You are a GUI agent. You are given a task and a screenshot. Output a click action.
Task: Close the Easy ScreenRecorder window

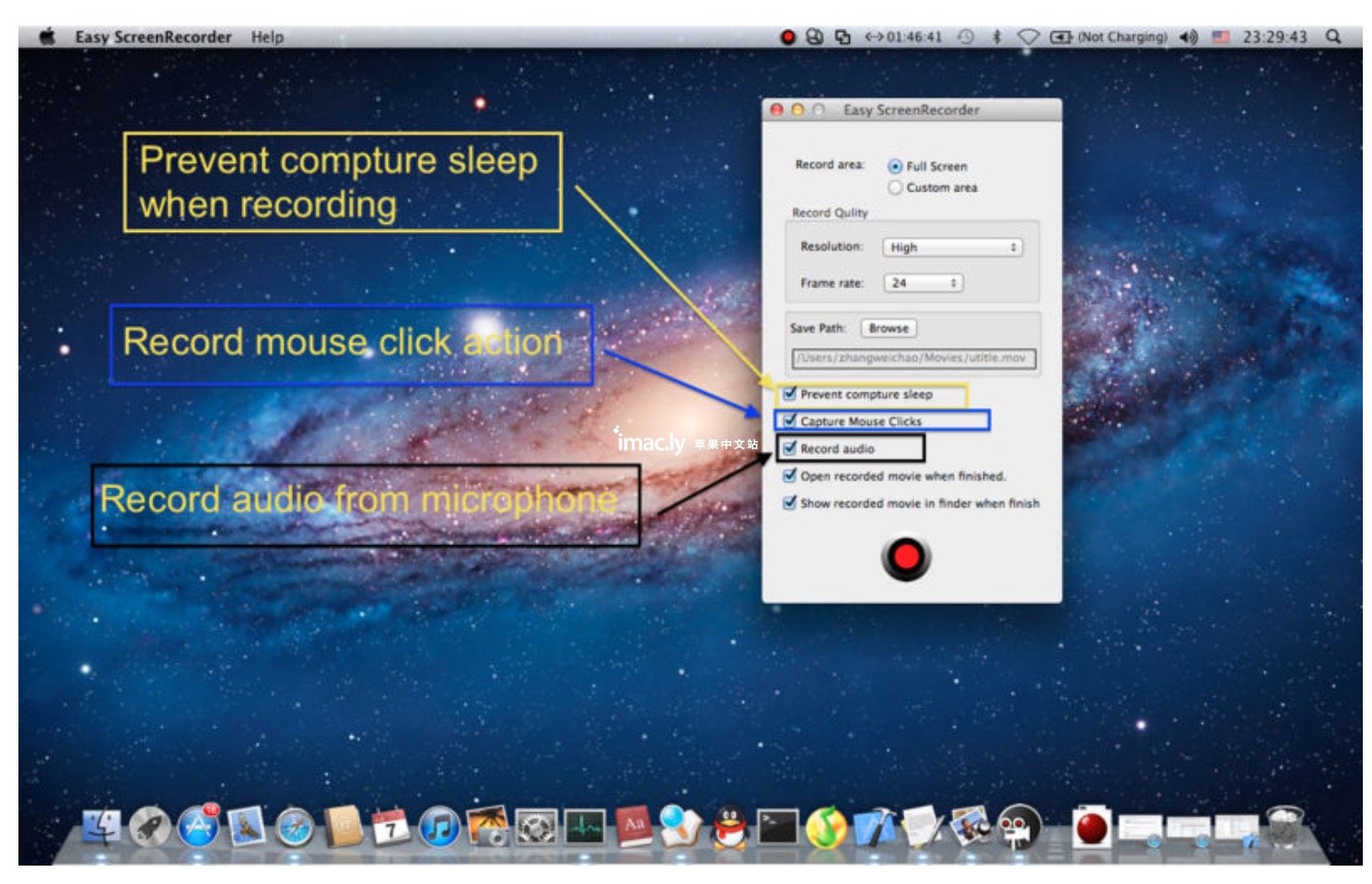coord(776,110)
